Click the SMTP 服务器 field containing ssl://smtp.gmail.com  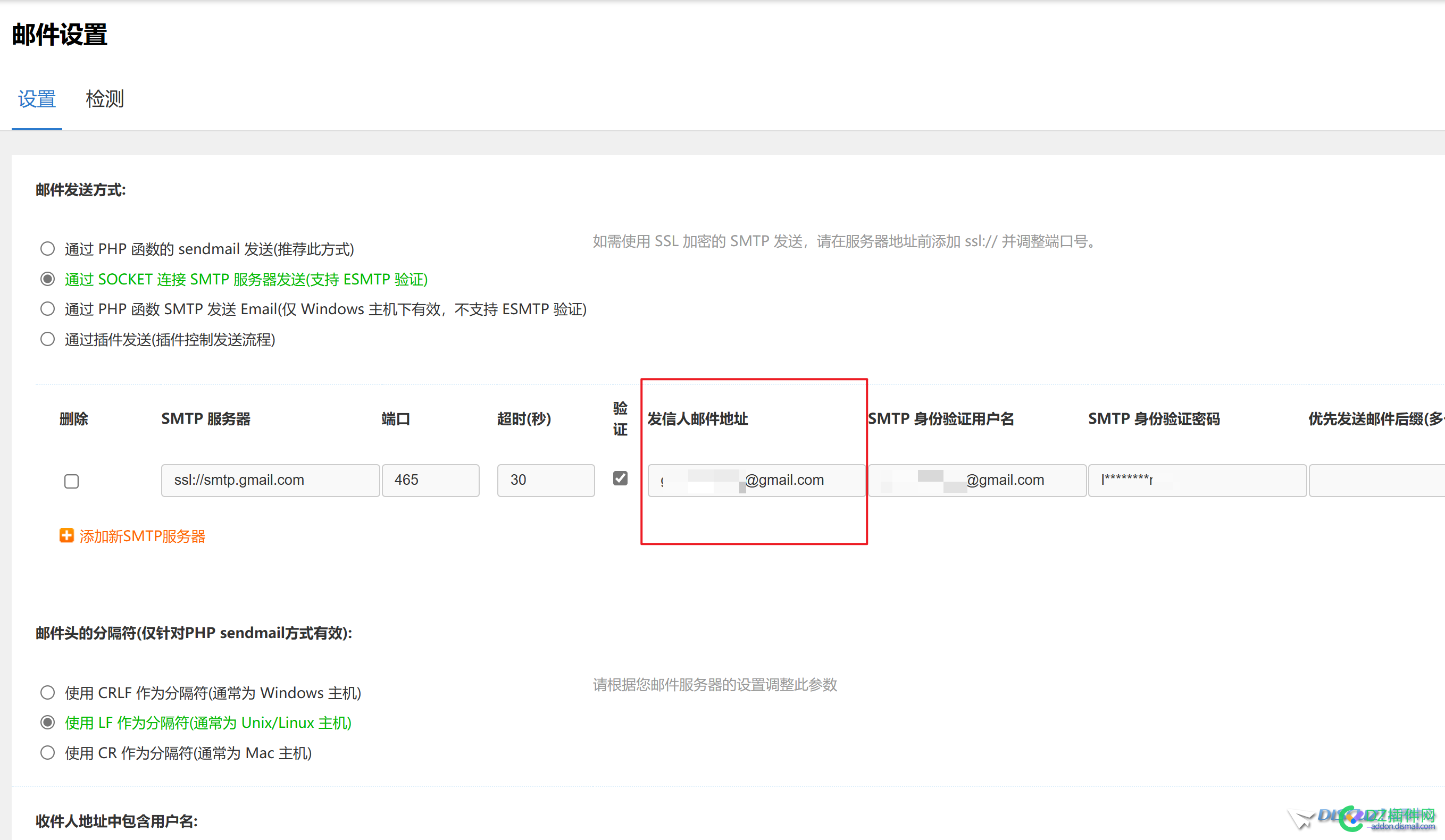[x=270, y=480]
